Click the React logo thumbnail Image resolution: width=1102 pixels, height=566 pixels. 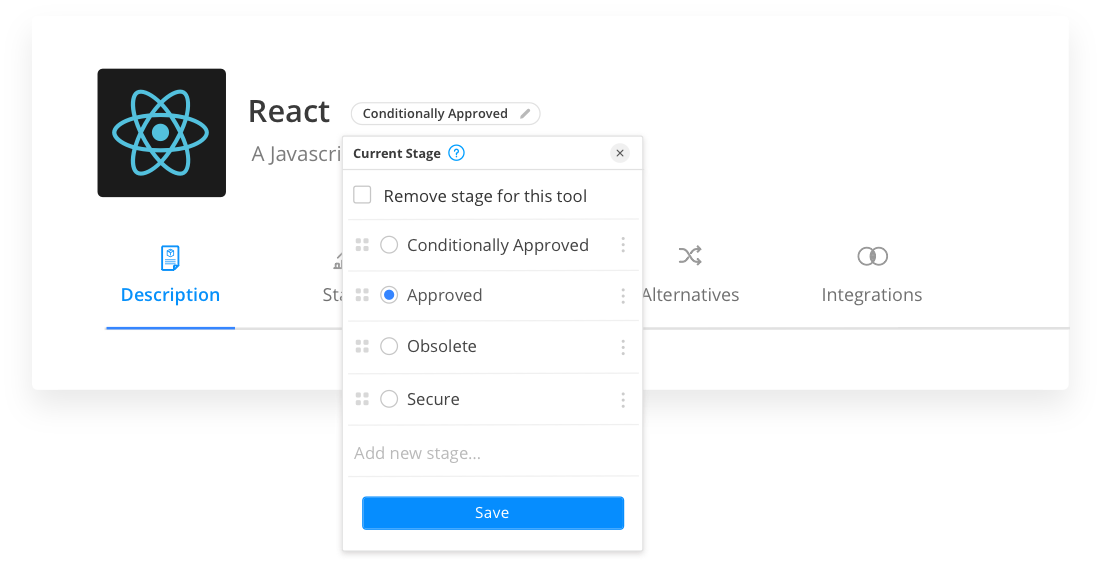[x=161, y=133]
